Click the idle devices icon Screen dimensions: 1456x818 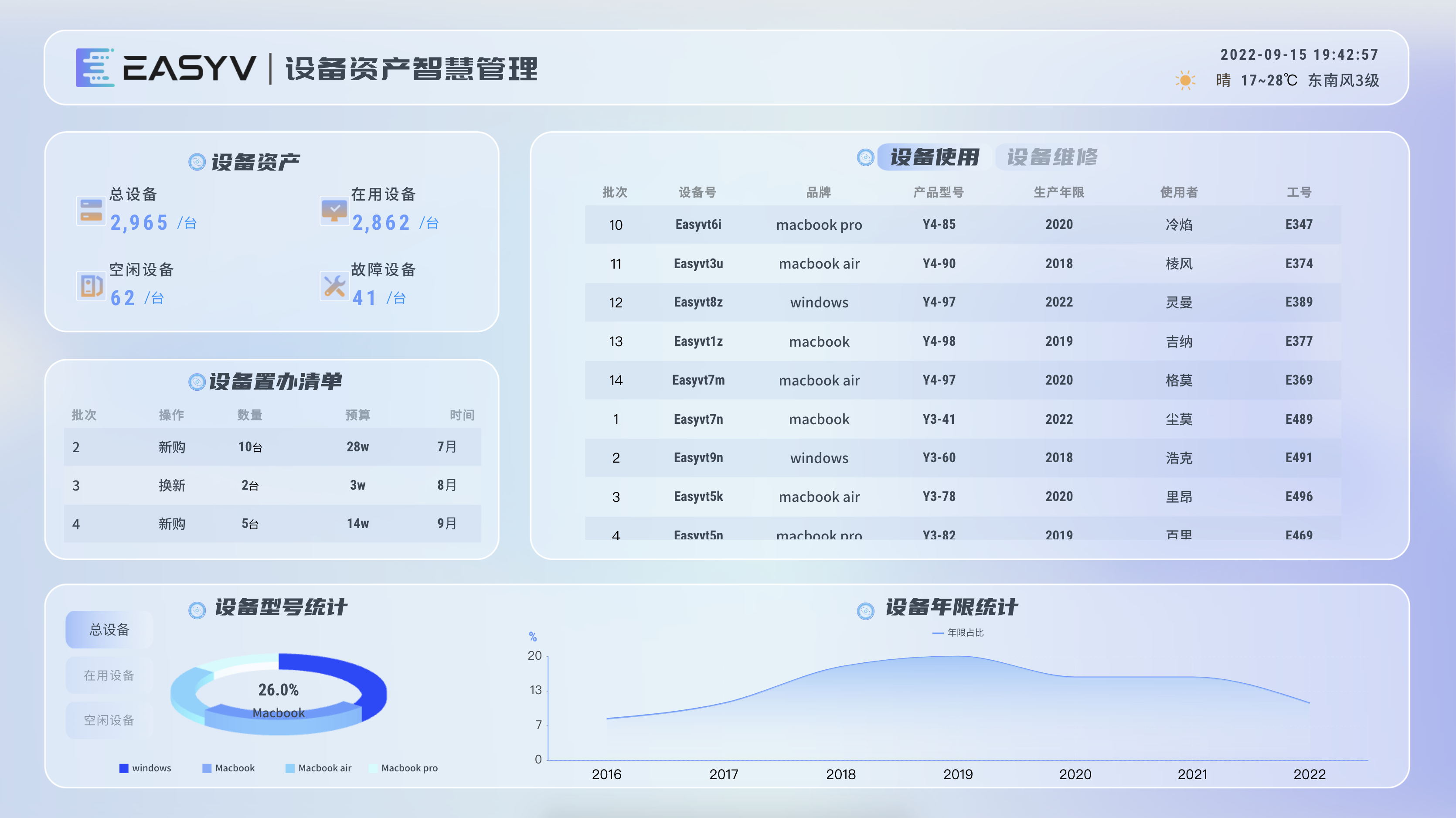91,286
